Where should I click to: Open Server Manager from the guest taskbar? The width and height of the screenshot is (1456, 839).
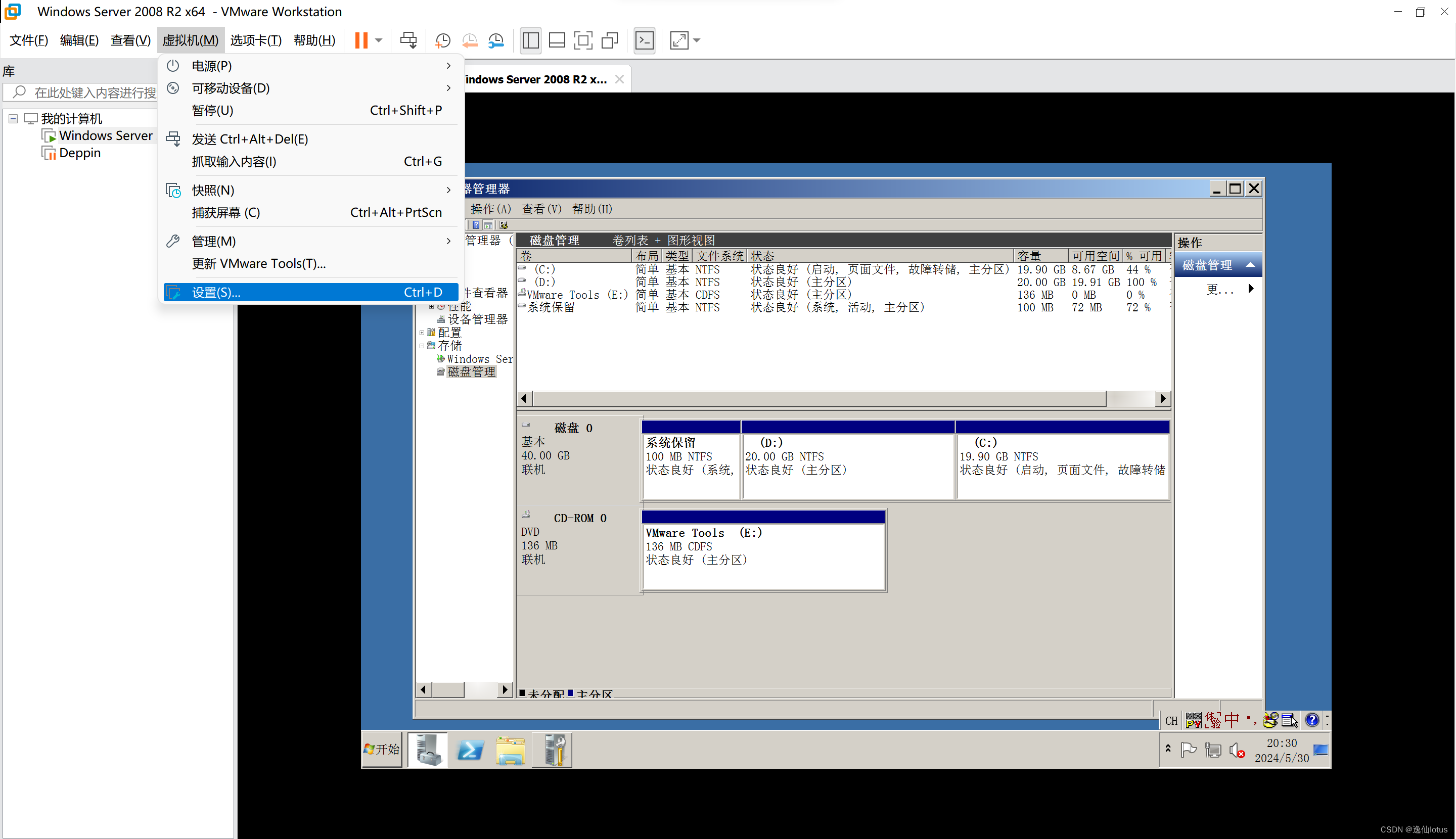(x=427, y=749)
